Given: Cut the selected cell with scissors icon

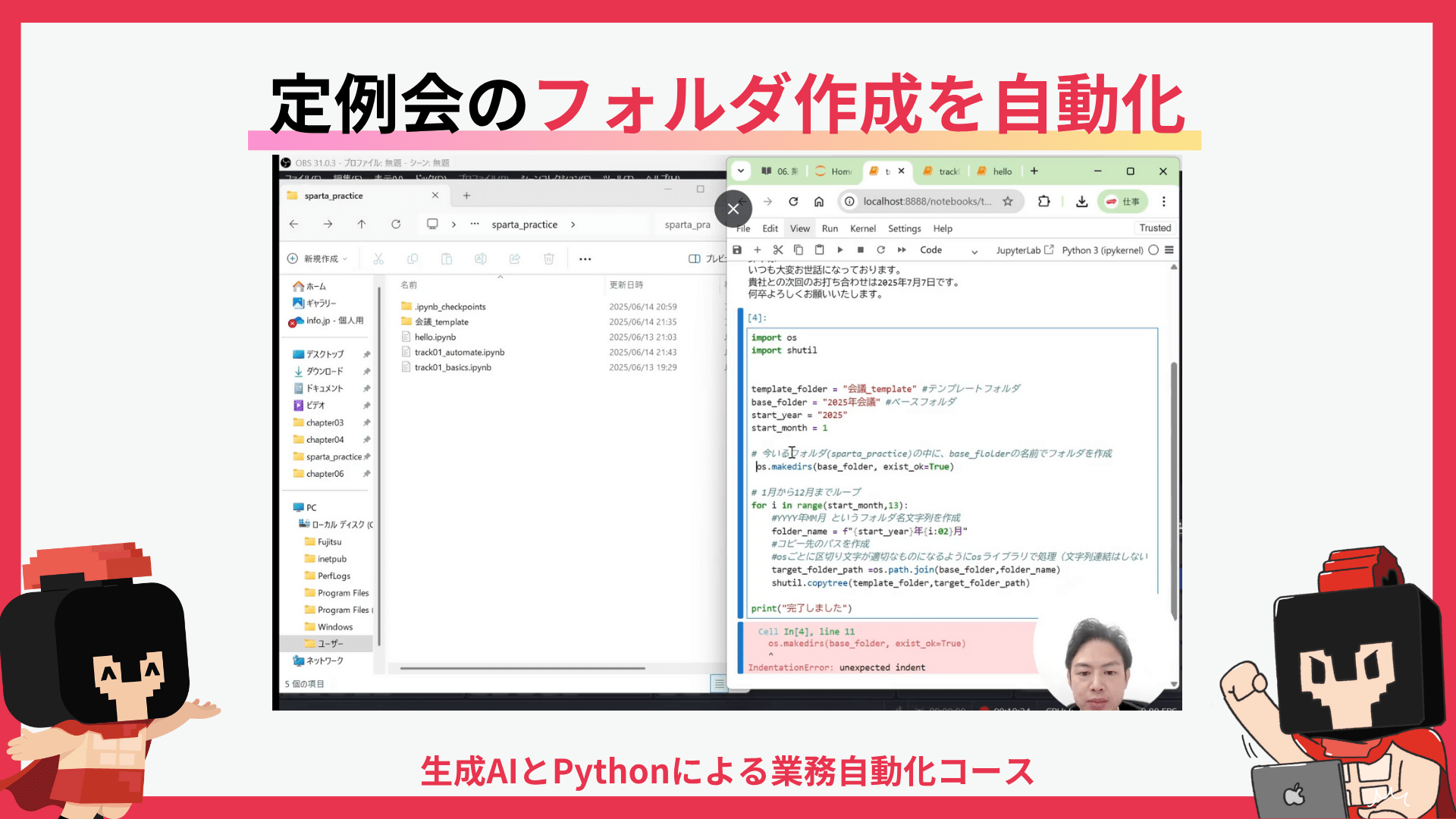Looking at the screenshot, I should 778,250.
